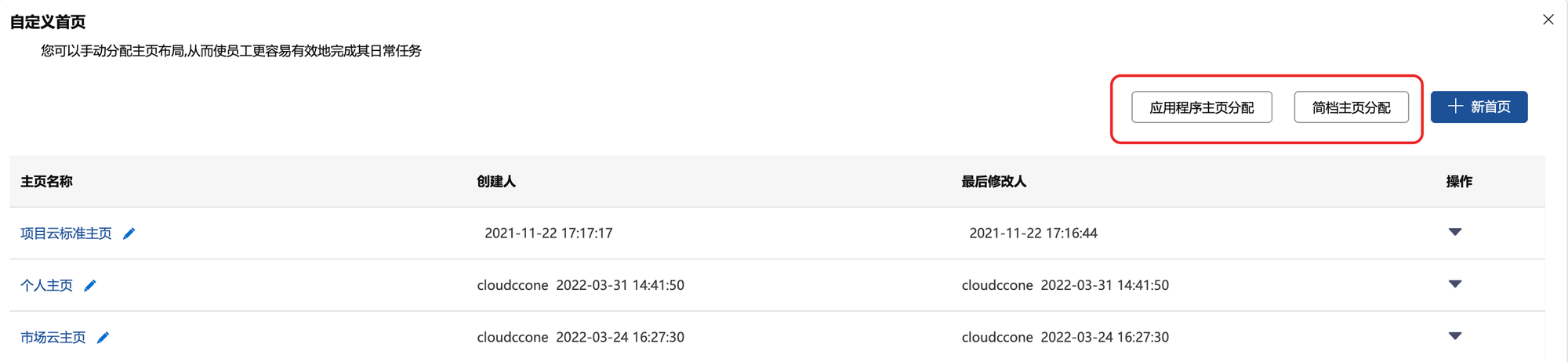Go to the 市场云主页 link
Viewport: 1568px width, 362px height.
coord(53,338)
